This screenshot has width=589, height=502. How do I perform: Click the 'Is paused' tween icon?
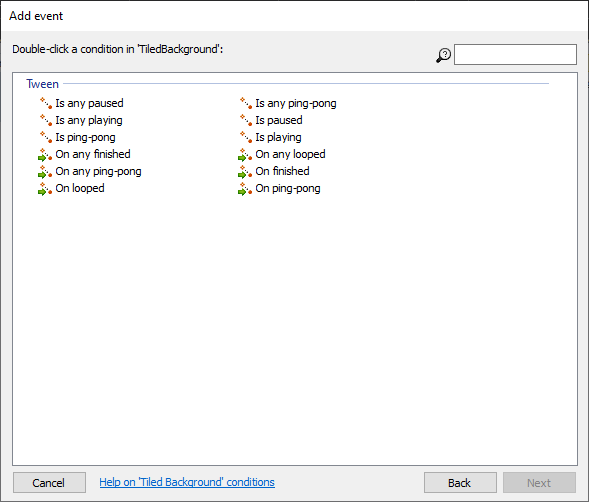(246, 120)
